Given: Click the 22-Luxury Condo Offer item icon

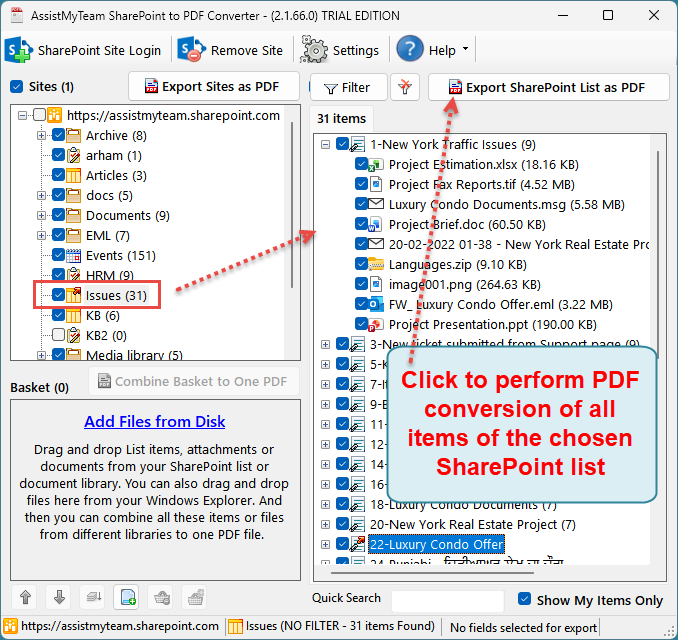Looking at the screenshot, I should [358, 544].
